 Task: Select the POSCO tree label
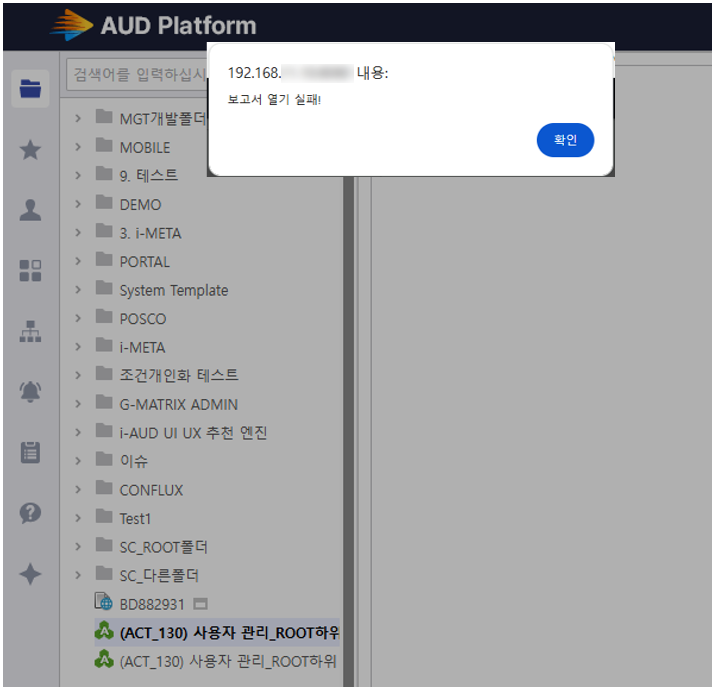pos(142,319)
